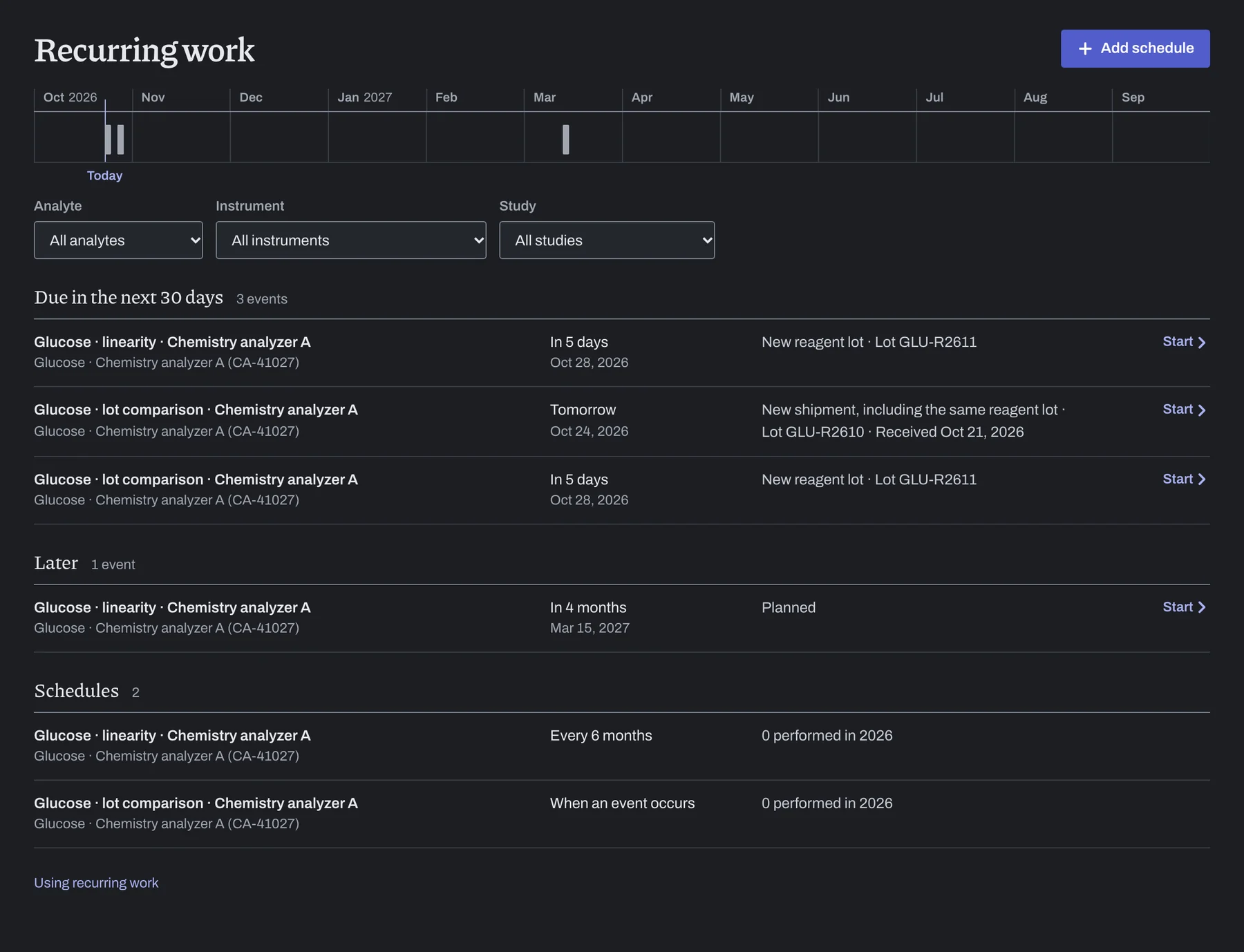1244x952 pixels.
Task: Click the "In 4 months" label
Action: (x=588, y=608)
